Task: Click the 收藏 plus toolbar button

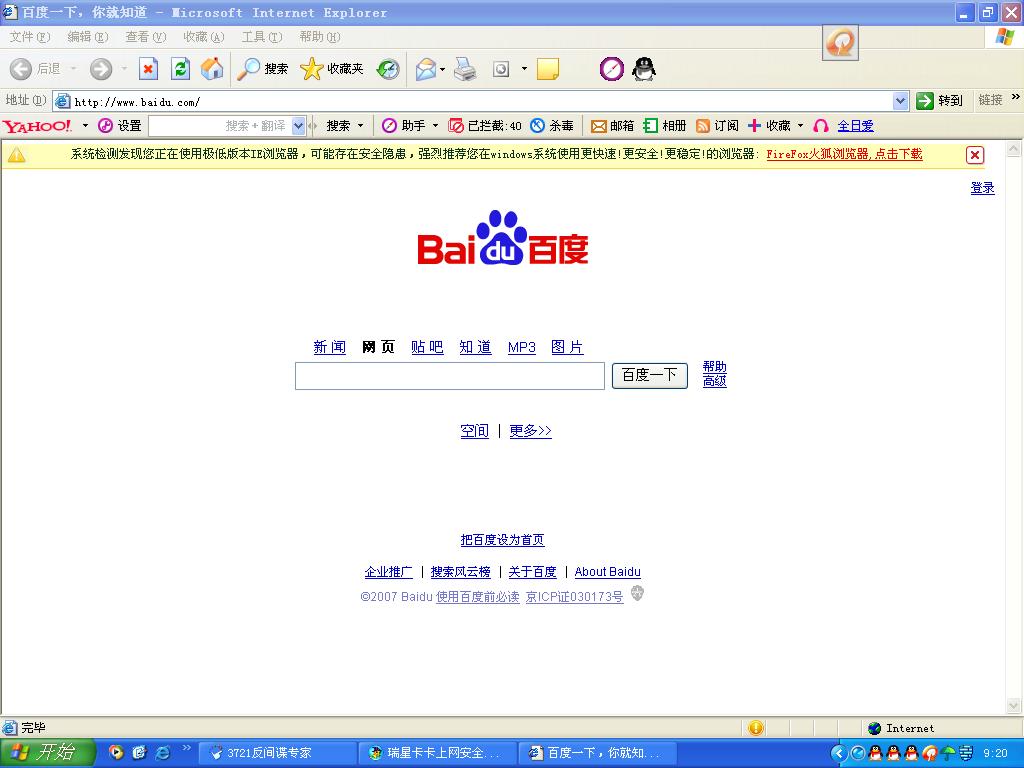Action: tap(769, 126)
